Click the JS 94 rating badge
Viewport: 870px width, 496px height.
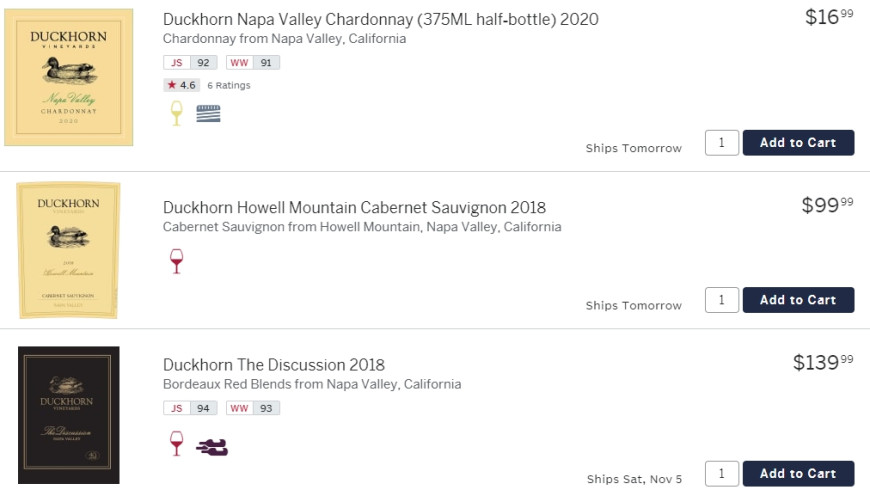[190, 408]
